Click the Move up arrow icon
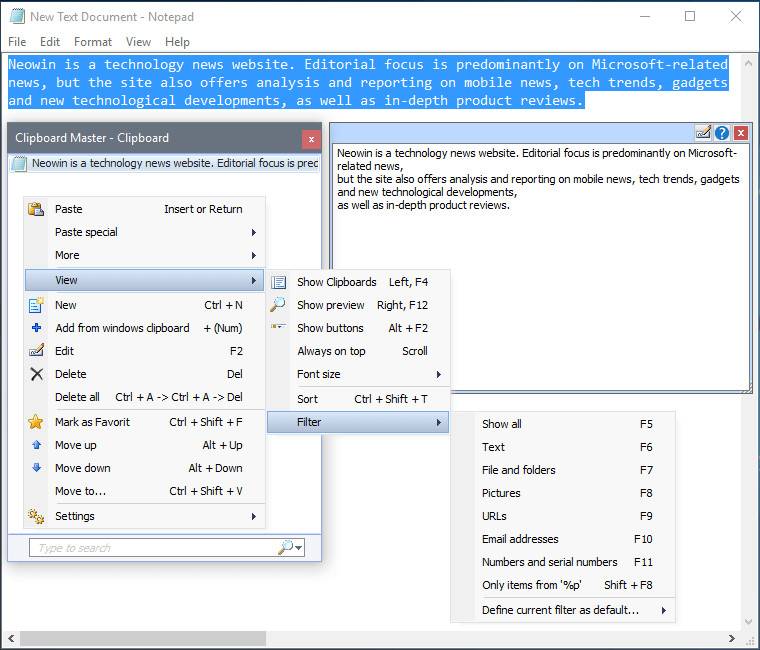The height and width of the screenshot is (650, 760). [37, 445]
